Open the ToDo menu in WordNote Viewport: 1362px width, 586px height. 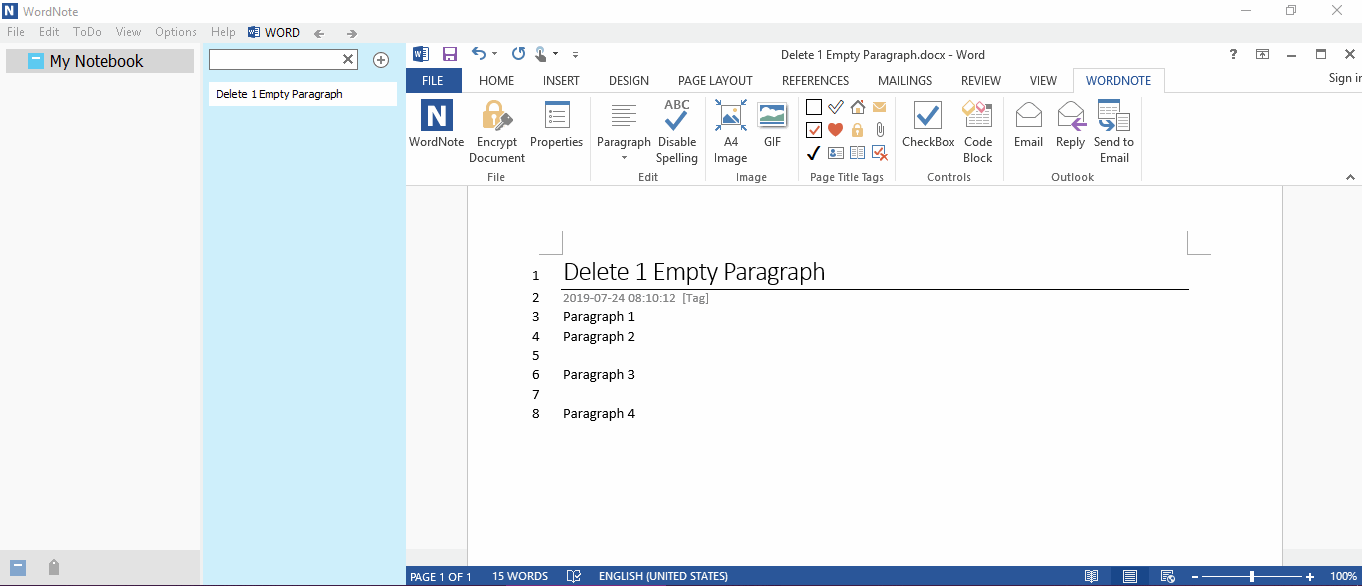point(87,32)
